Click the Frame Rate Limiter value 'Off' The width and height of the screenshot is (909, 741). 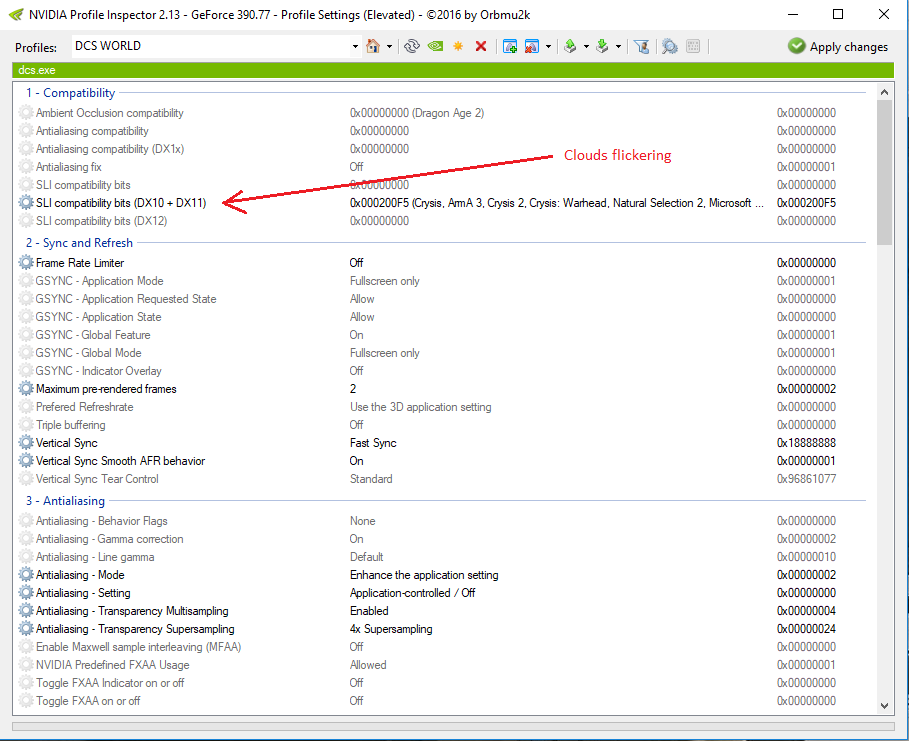click(x=356, y=263)
